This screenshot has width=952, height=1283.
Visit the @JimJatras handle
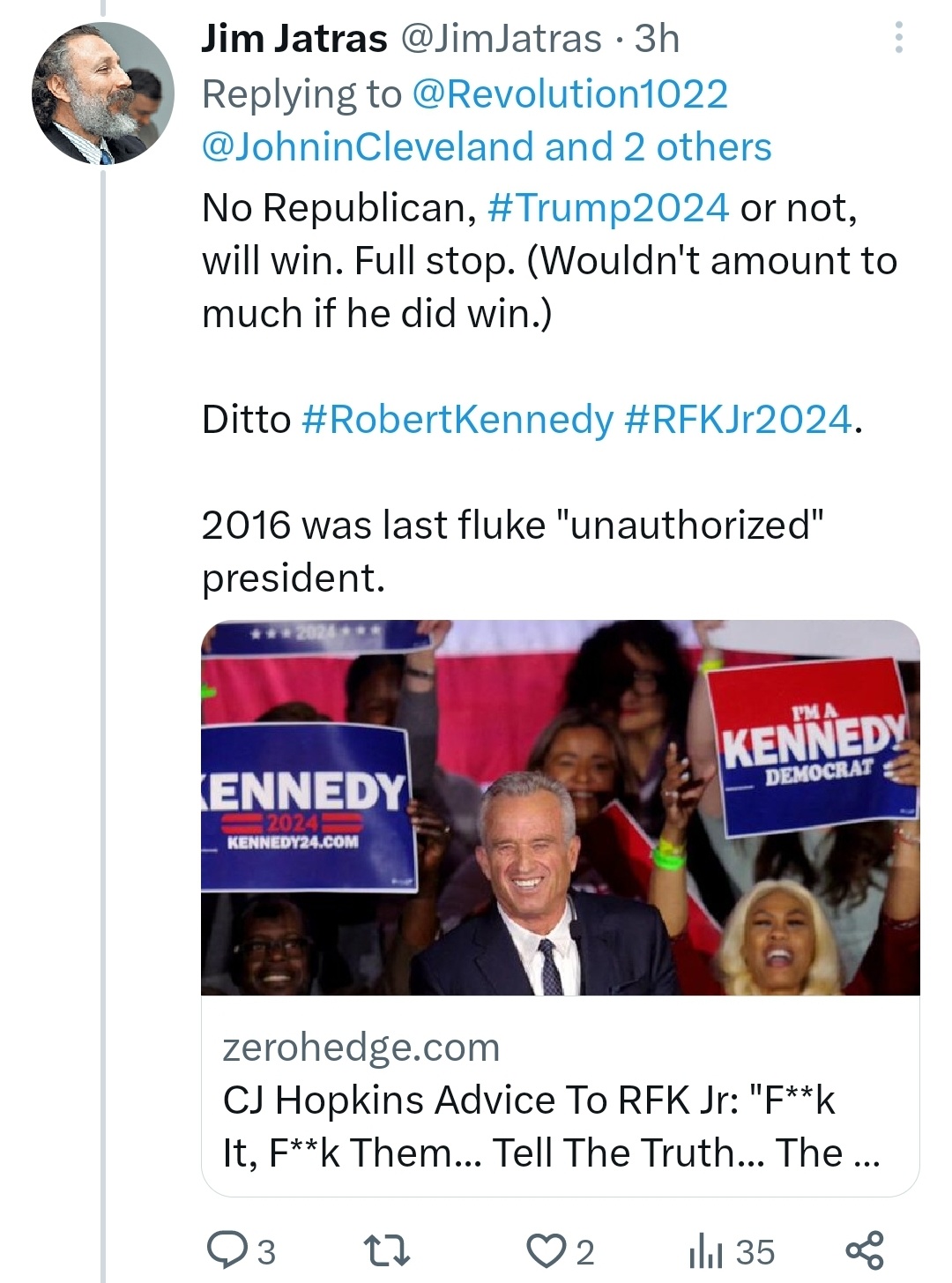pyautogui.click(x=501, y=39)
